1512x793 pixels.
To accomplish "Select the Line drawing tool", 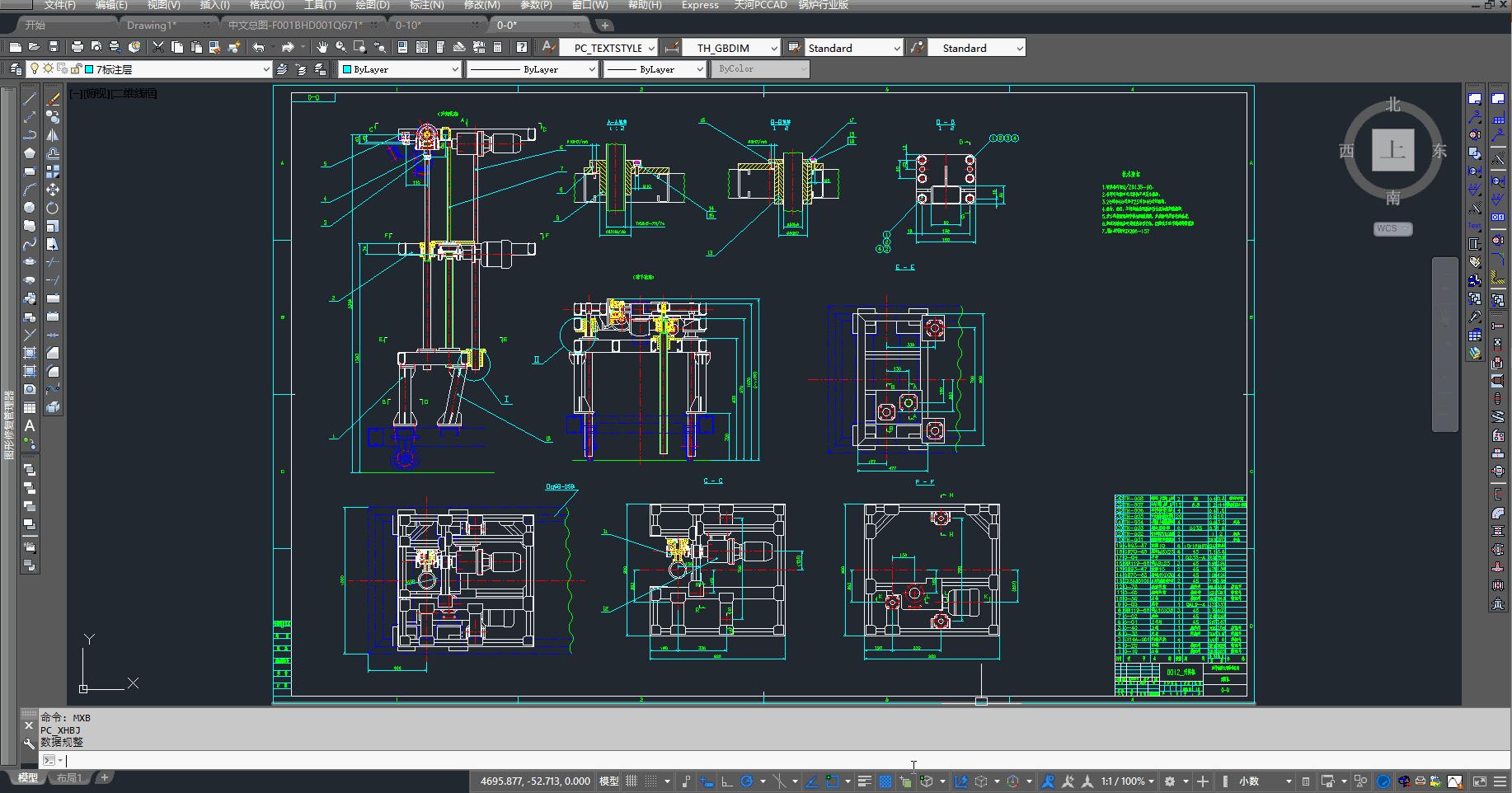I will click(30, 99).
